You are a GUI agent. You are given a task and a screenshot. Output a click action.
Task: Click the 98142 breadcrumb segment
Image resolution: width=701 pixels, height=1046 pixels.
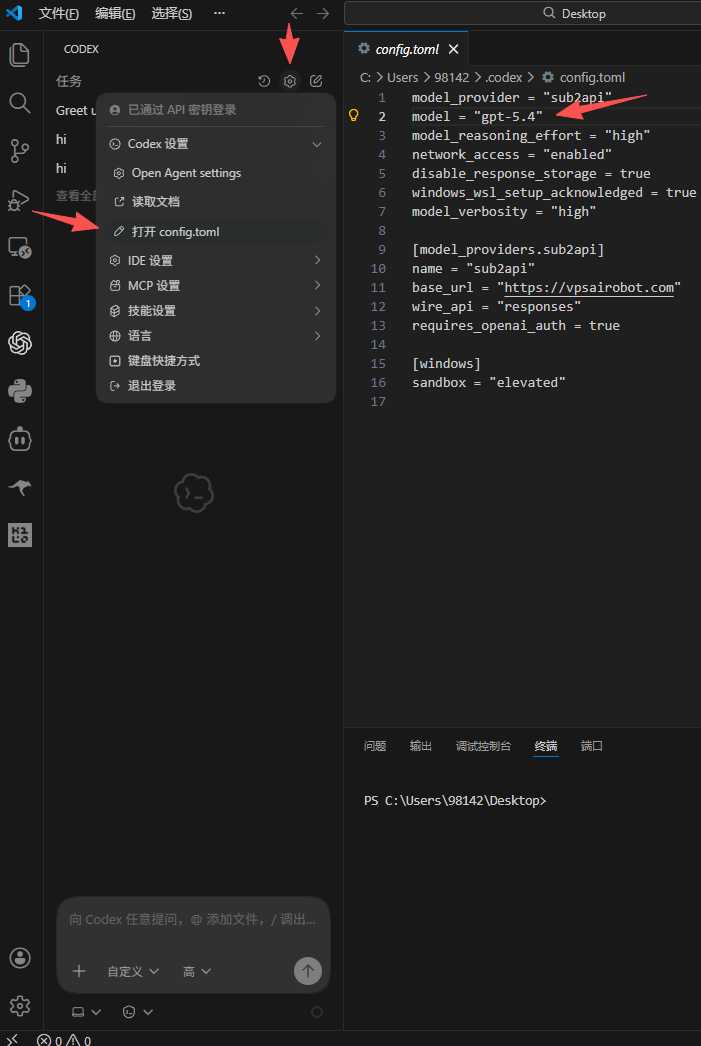(x=452, y=78)
